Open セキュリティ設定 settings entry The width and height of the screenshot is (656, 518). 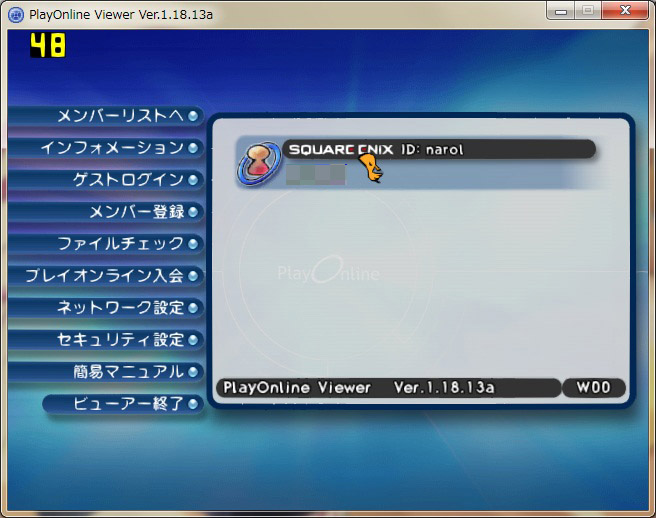(x=105, y=340)
